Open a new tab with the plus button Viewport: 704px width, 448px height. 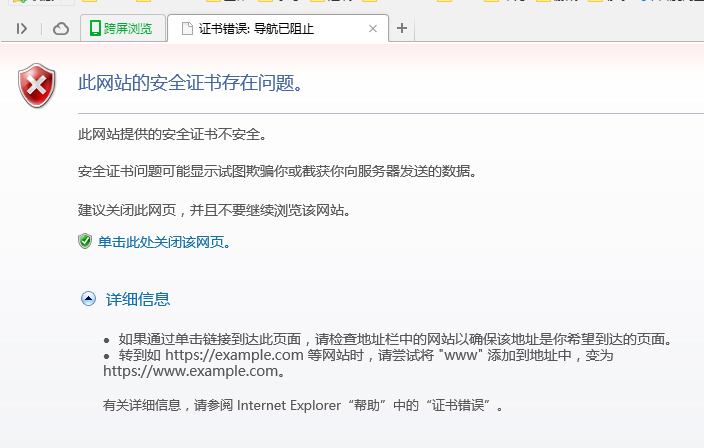[x=402, y=28]
